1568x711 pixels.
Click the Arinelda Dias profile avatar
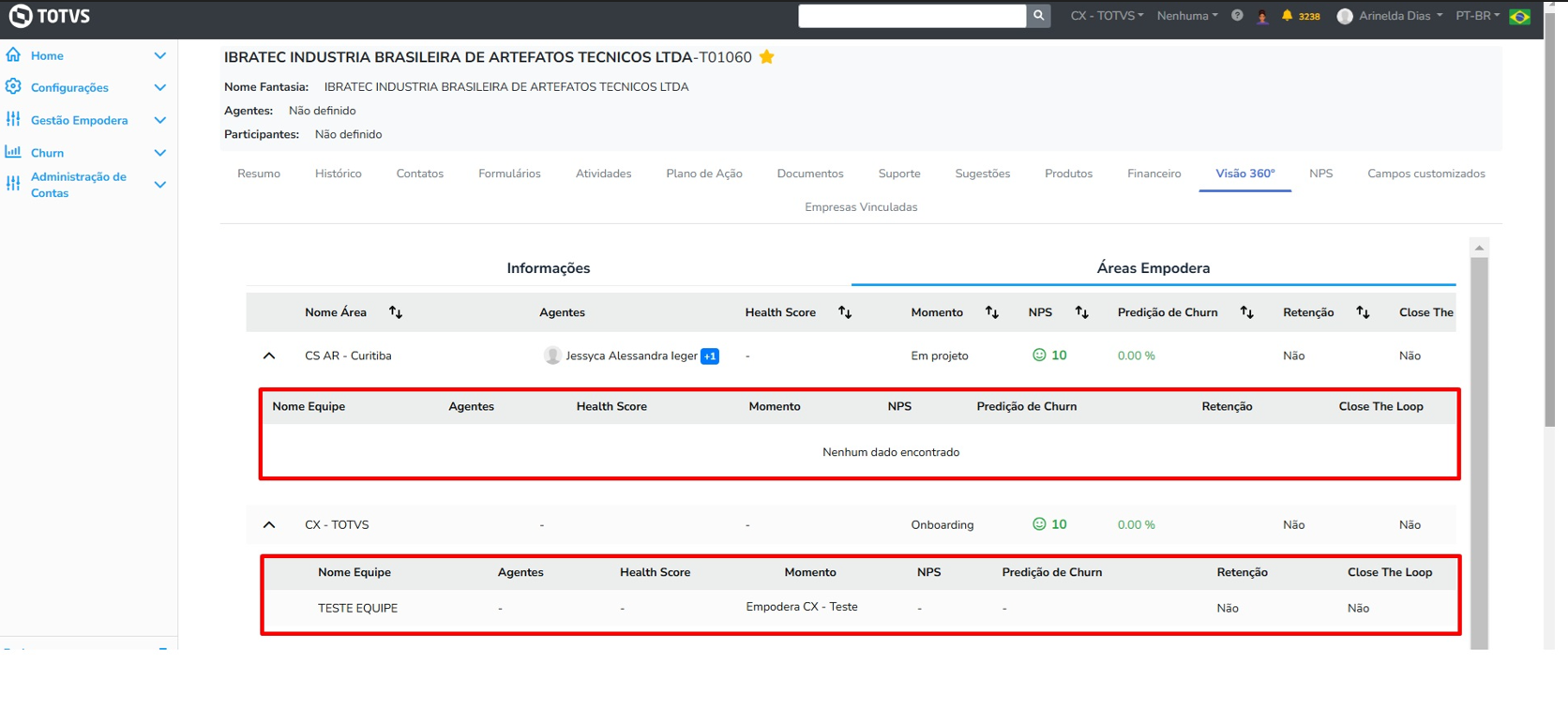[1345, 16]
